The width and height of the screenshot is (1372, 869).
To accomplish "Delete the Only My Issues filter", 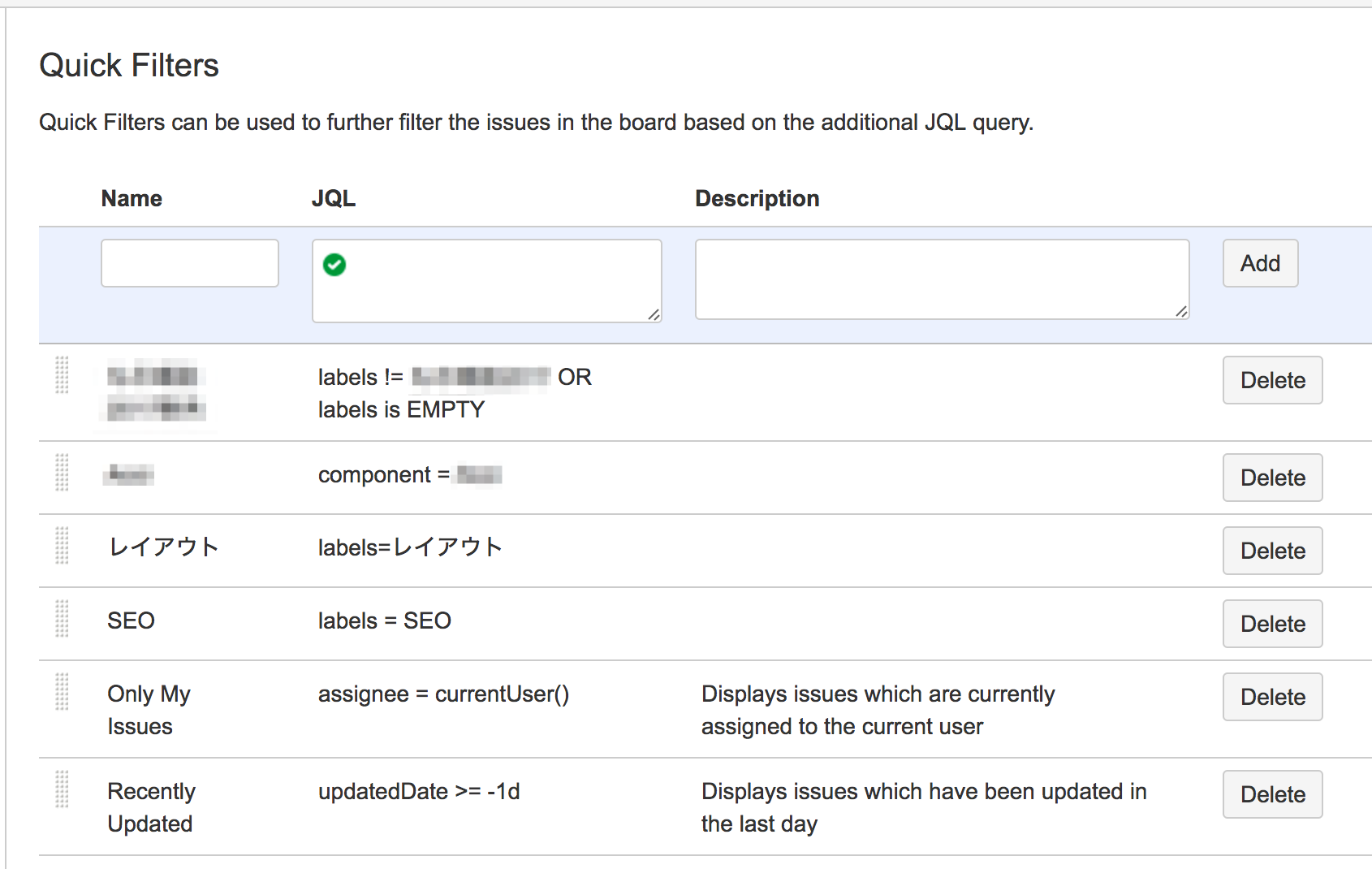I will tap(1271, 697).
